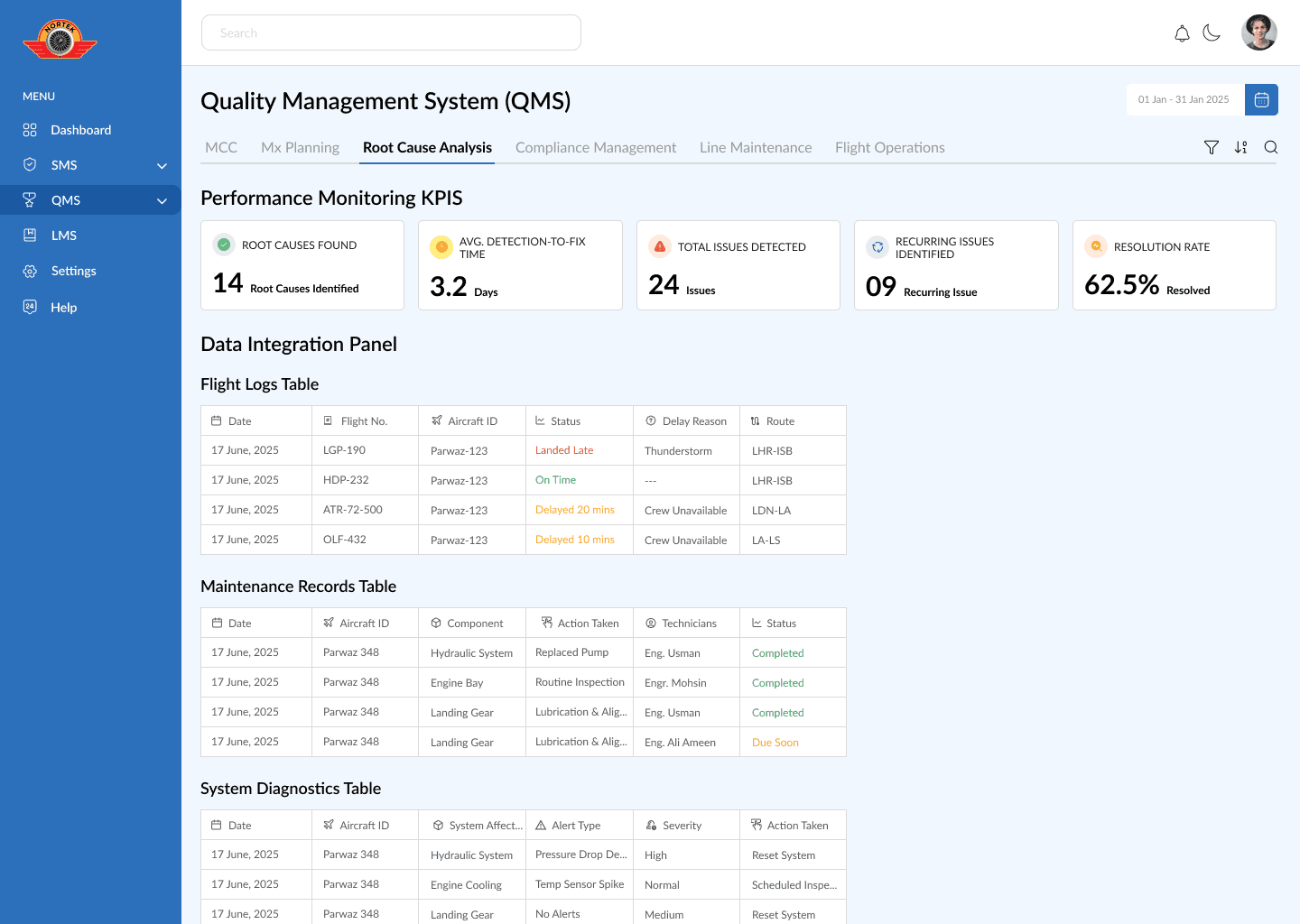Click the 01 Jan - 31 Jan 2025 date range
This screenshot has width=1300, height=924.
click(1184, 99)
